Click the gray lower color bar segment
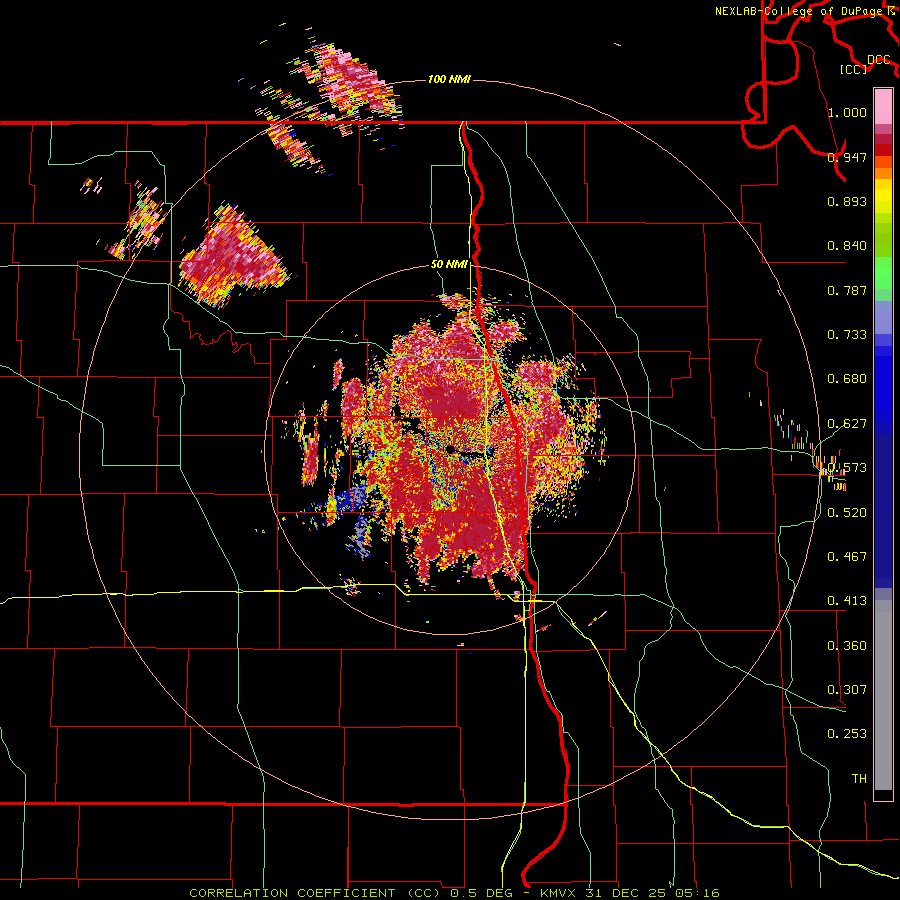 883,695
